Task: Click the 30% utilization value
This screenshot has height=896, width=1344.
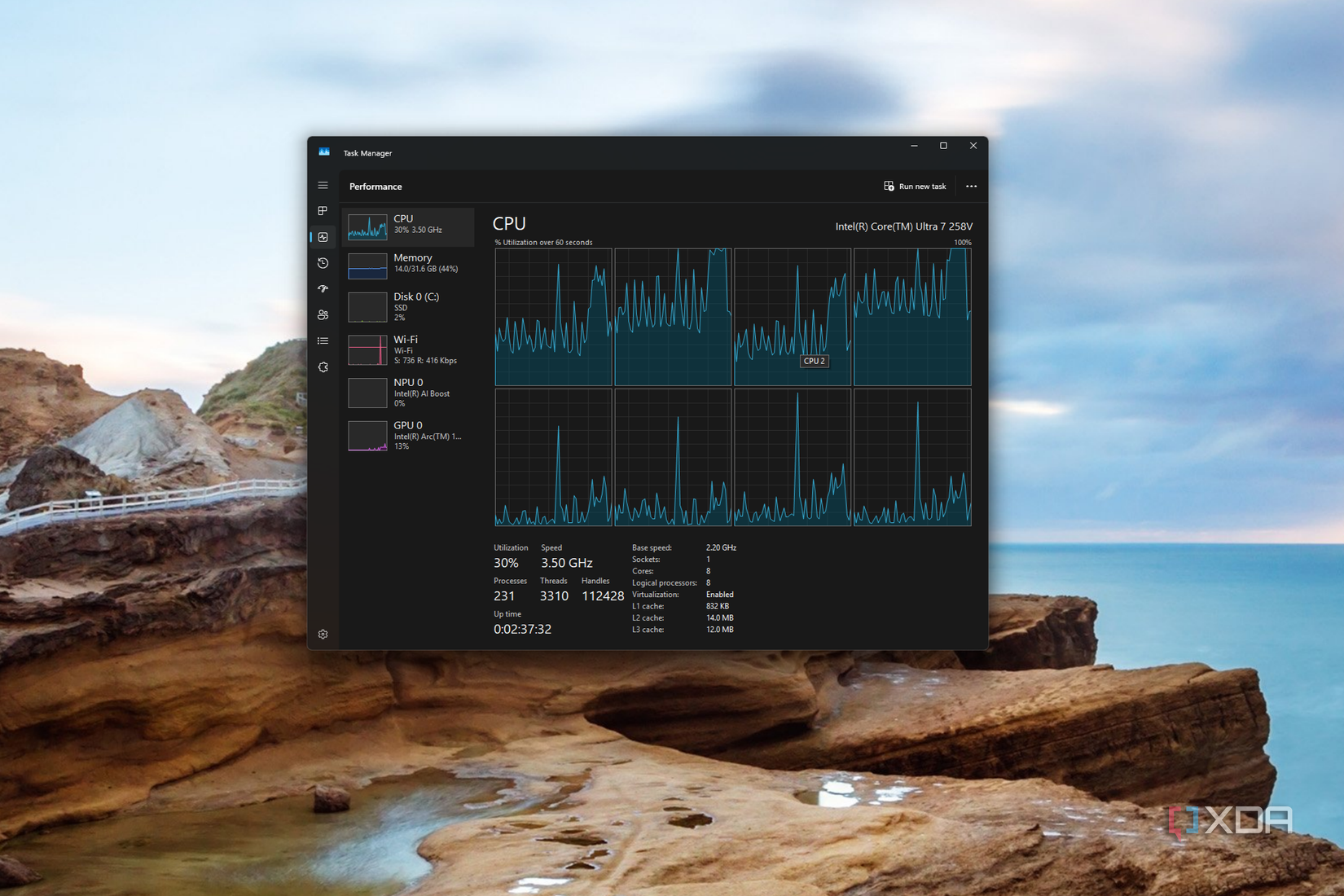Action: (x=506, y=563)
